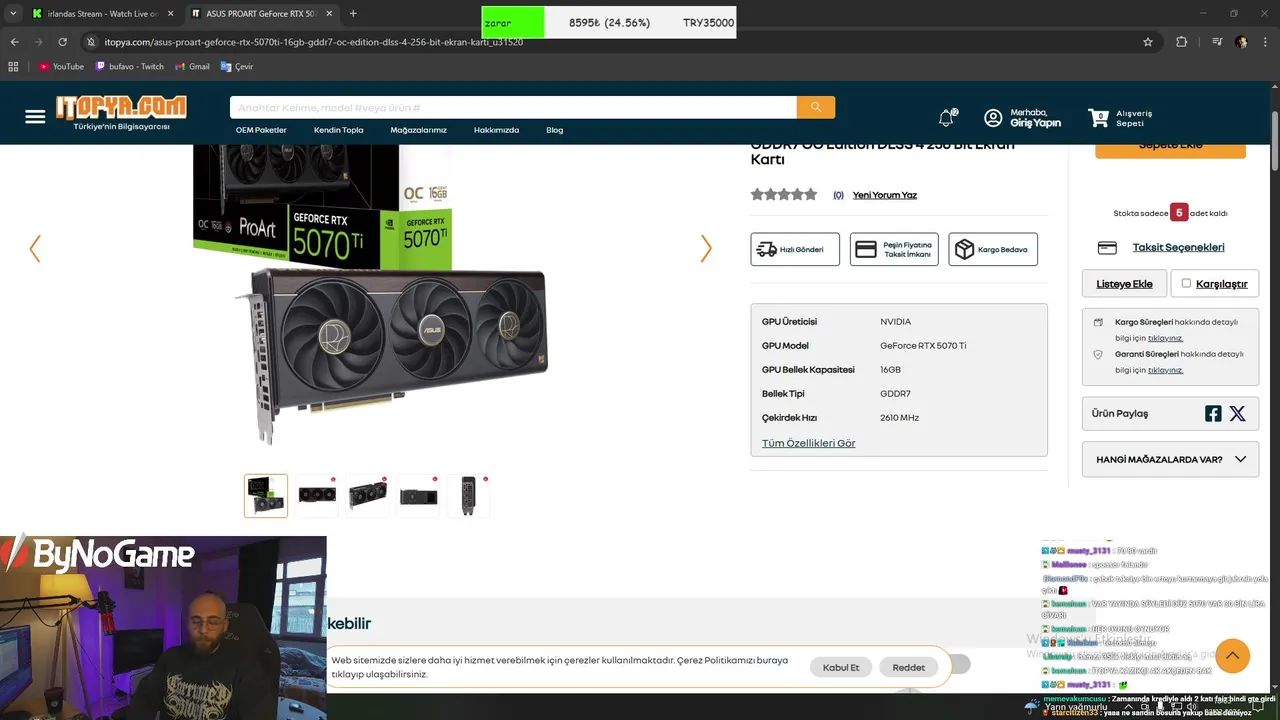The height and width of the screenshot is (720, 1280).
Task: Accept cookies with Kabul Et
Action: [841, 667]
